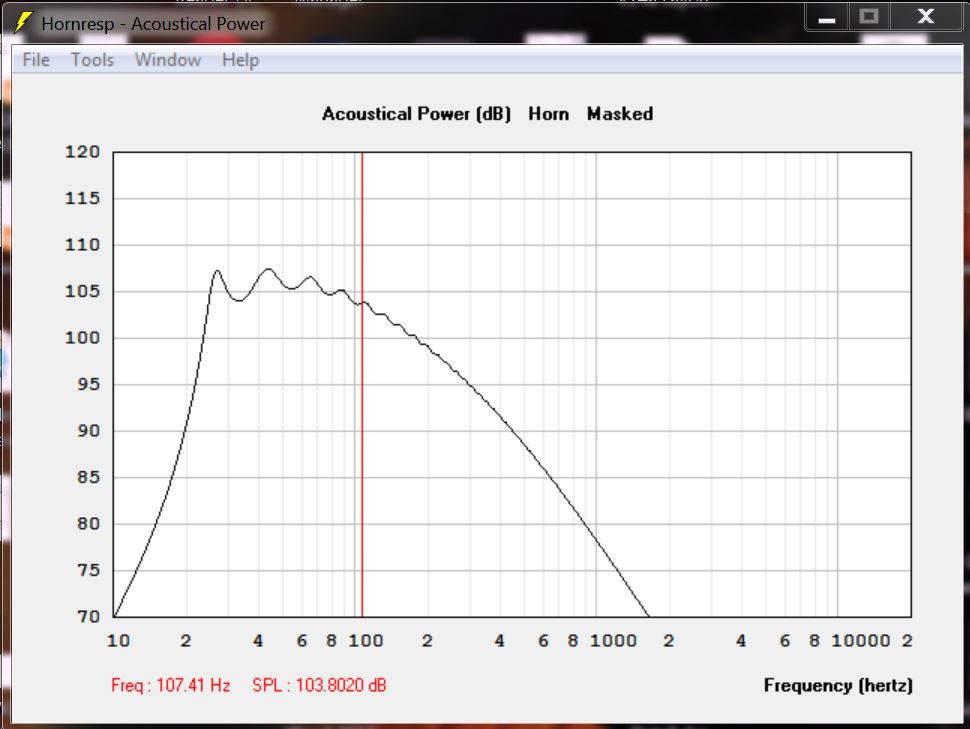Close the Hornresp Acoustical Power window
Screen dimensions: 970x729
click(x=926, y=17)
